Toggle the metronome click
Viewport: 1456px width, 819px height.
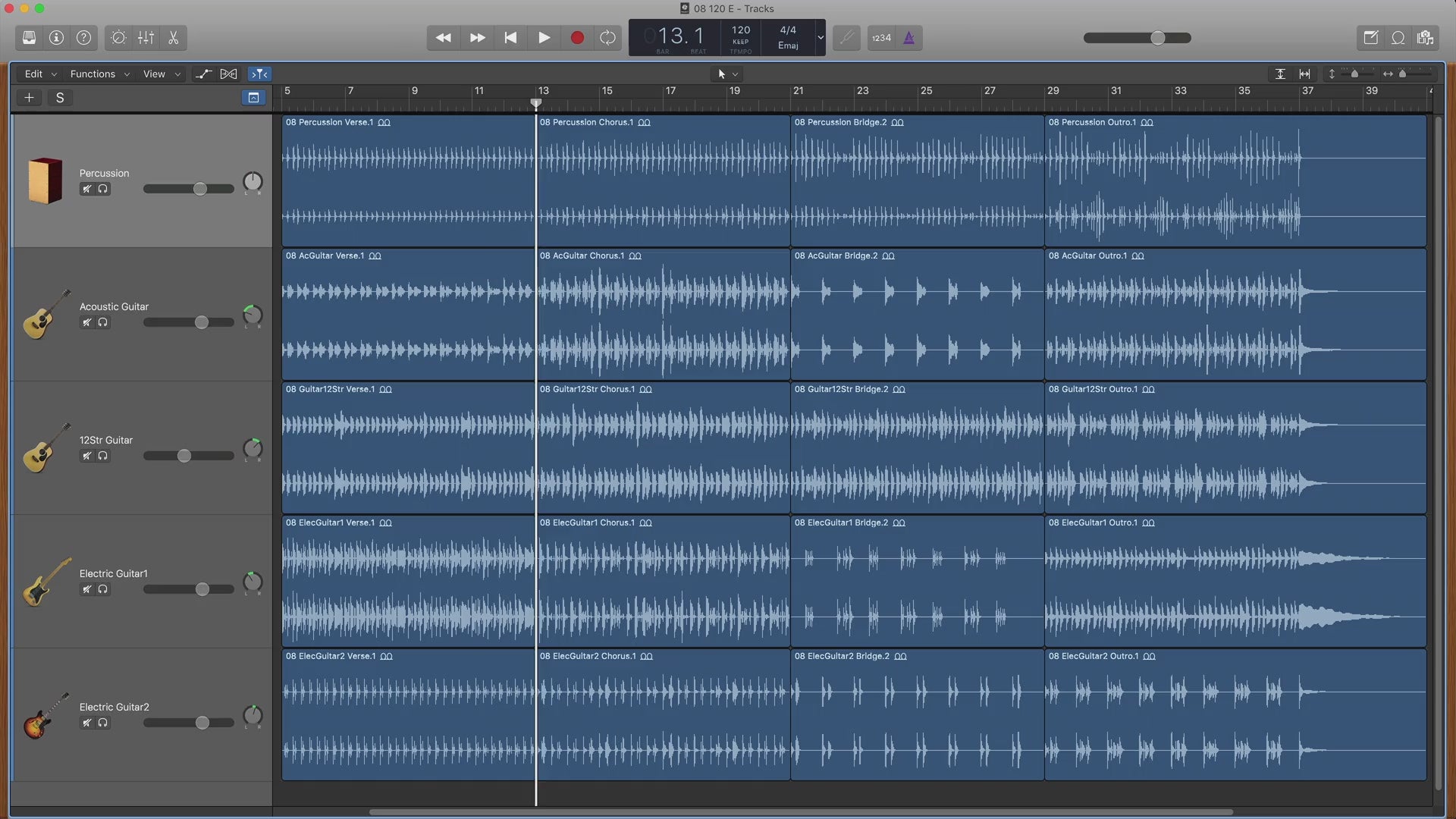click(x=908, y=38)
